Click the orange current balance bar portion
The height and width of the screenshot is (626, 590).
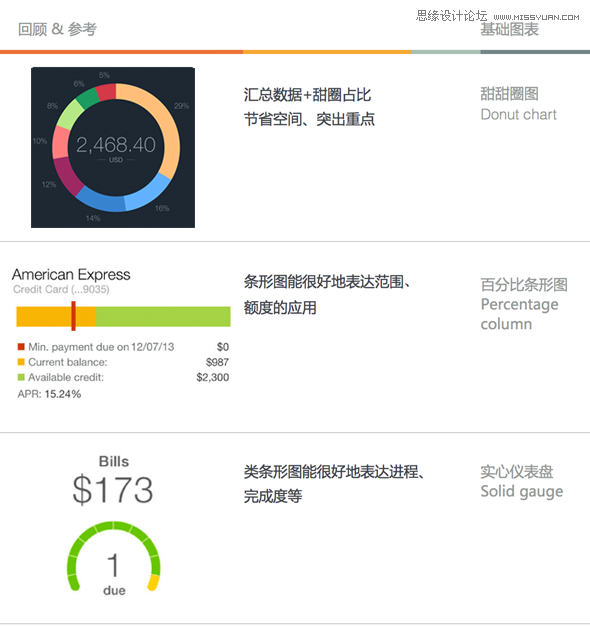click(x=56, y=317)
